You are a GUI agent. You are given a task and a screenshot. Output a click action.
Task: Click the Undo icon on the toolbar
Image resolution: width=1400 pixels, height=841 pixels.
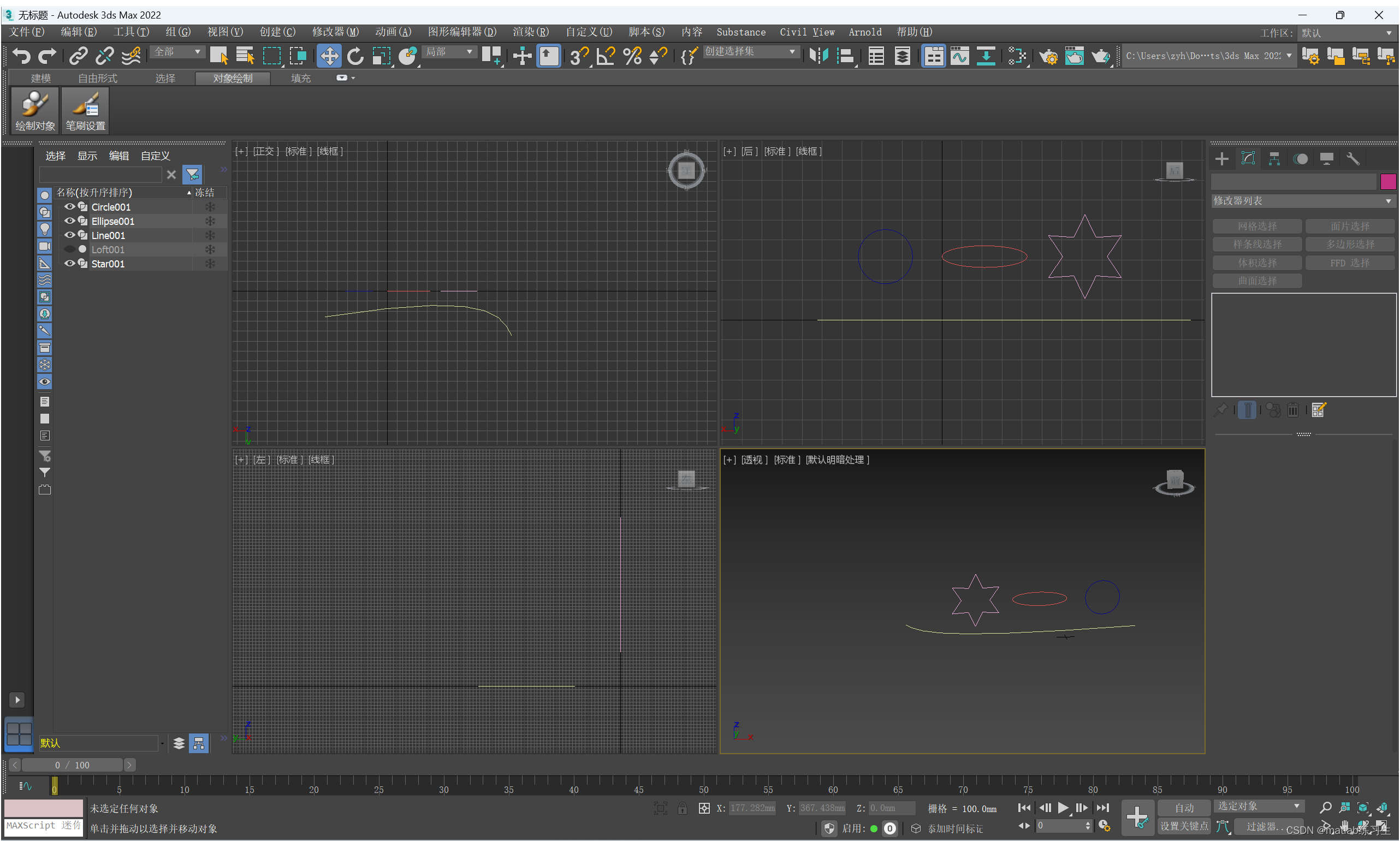click(21, 56)
